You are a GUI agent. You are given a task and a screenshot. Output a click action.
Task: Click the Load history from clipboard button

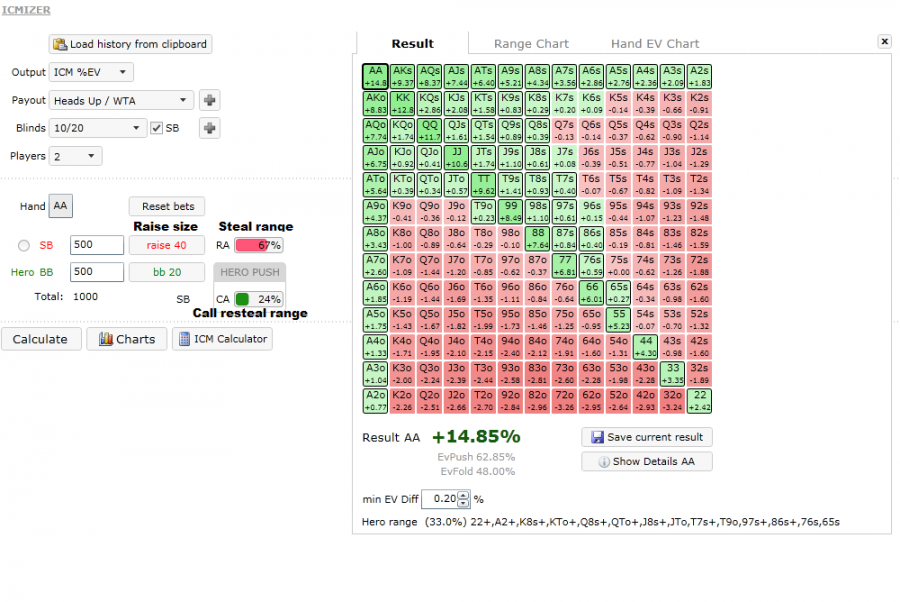tap(131, 44)
